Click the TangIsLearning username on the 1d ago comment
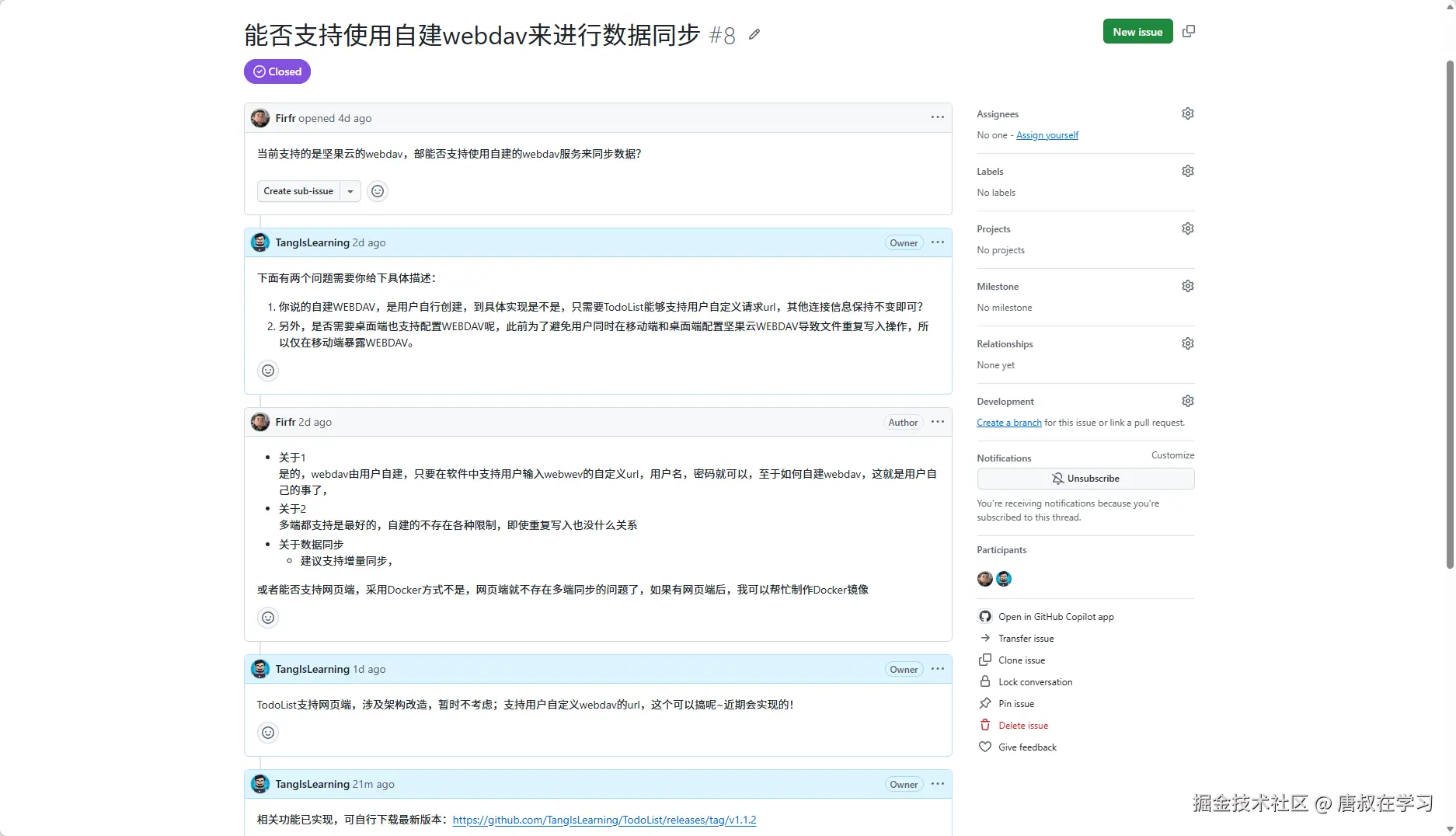 pyautogui.click(x=312, y=669)
